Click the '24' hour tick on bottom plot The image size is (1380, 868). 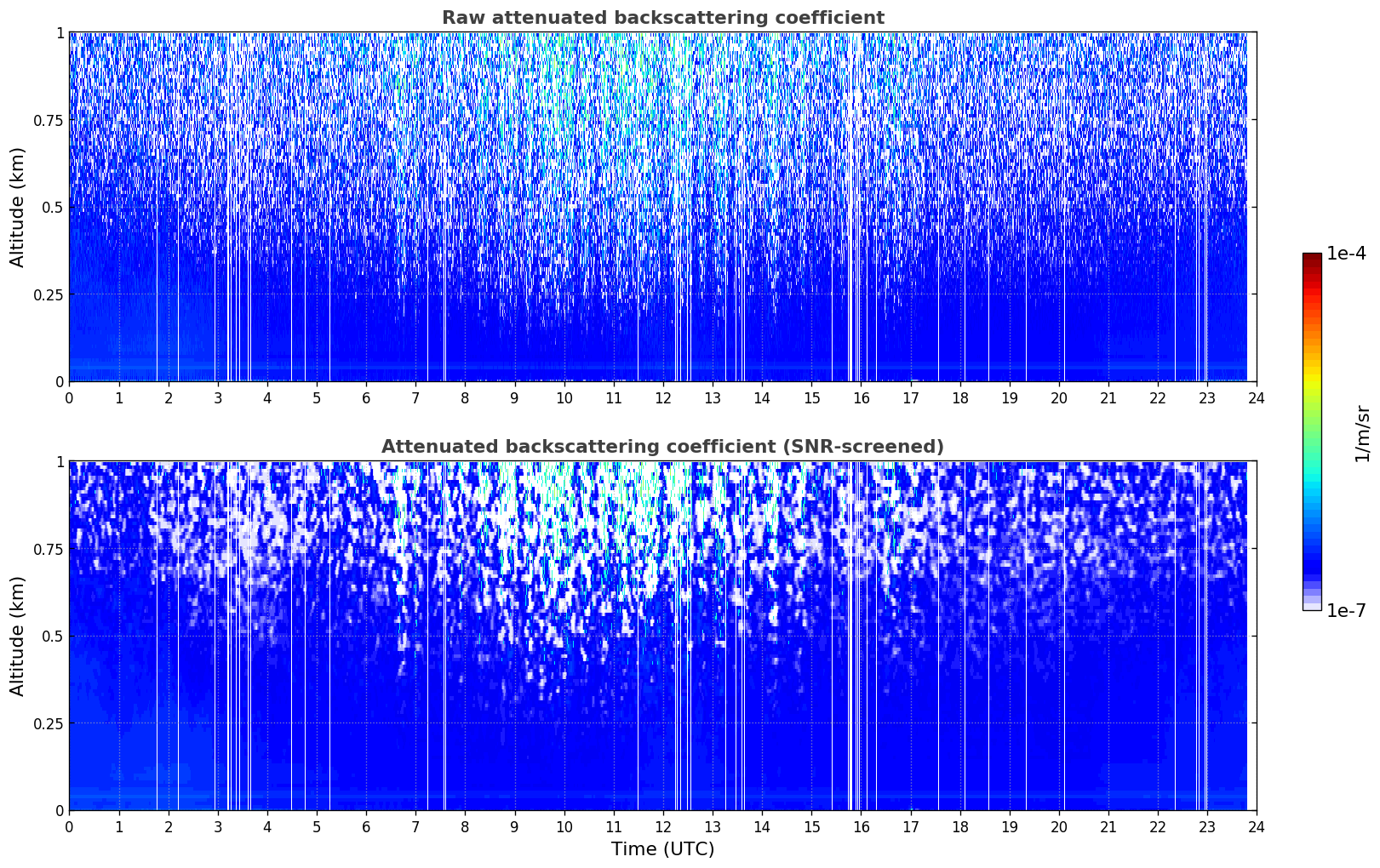1257,826
